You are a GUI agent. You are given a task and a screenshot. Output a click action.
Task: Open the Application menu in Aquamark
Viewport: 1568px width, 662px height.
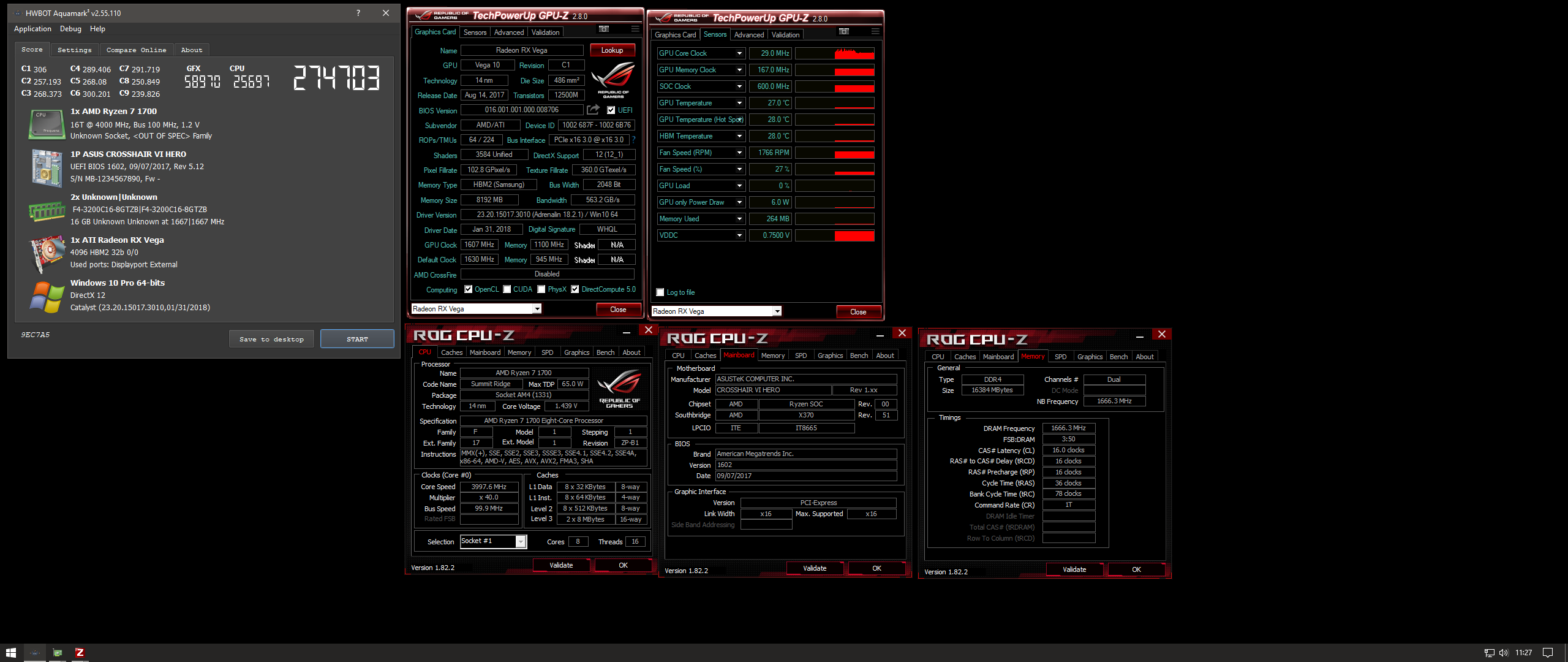coord(32,29)
